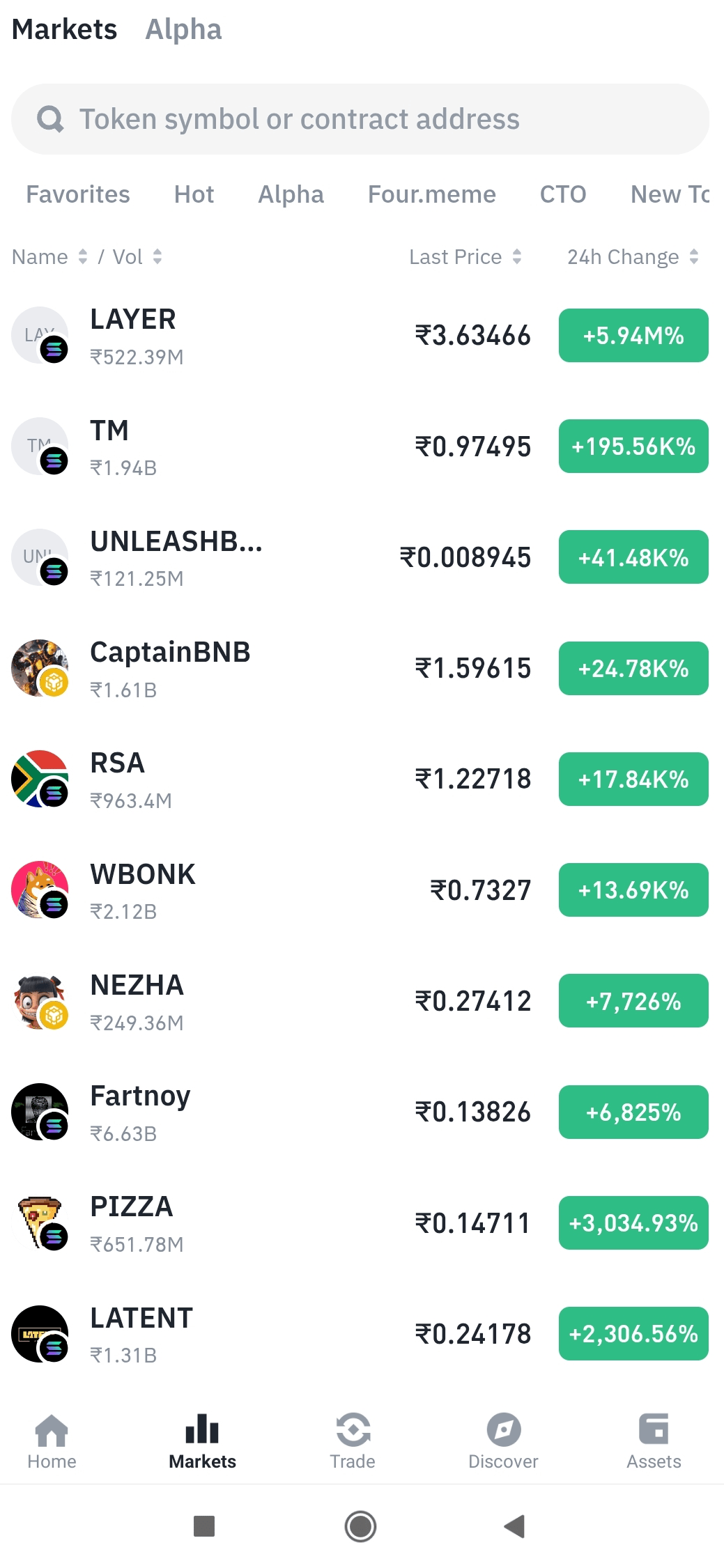Screen dimensions: 724x1568
Task: Select the Hot category tab
Action: [194, 194]
